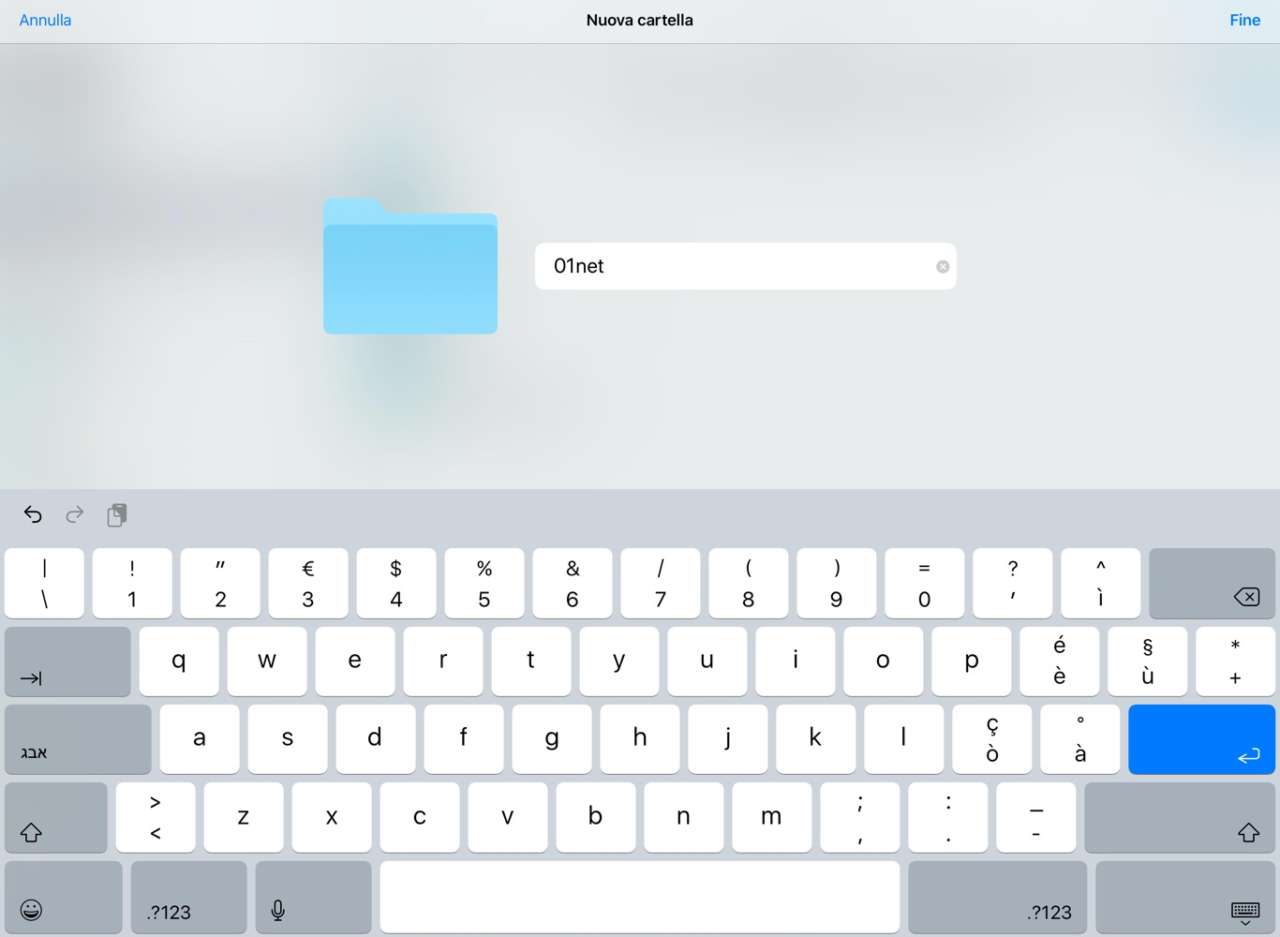Switch to right .?123 symbols layout
This screenshot has height=937, width=1280.
(997, 897)
